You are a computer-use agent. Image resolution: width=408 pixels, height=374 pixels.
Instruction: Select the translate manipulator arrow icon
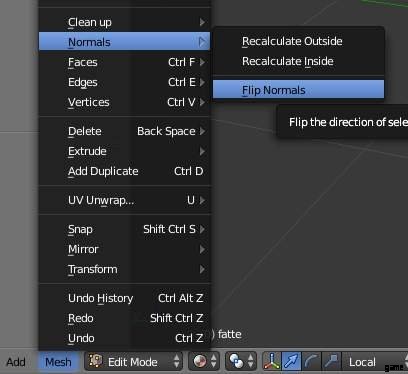click(291, 361)
